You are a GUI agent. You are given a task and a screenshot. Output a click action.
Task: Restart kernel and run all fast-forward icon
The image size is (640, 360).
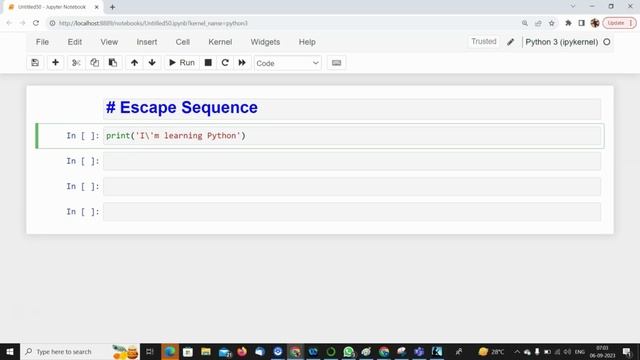tap(242, 63)
